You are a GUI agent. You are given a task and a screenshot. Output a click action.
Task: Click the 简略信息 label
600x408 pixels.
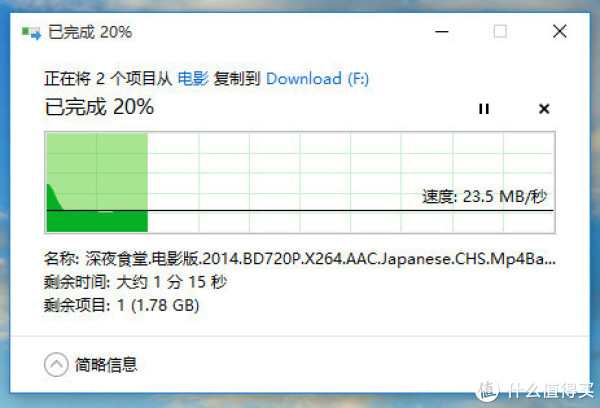(106, 364)
